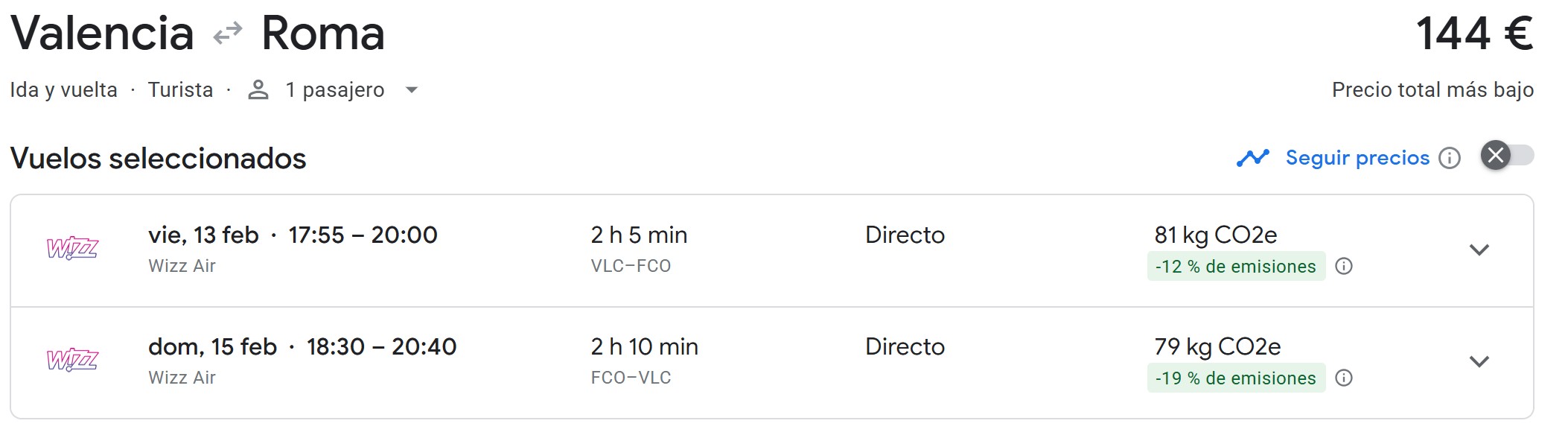Image resolution: width=1568 pixels, height=441 pixels.
Task: Select the Turista cabin class label
Action: click(x=180, y=90)
